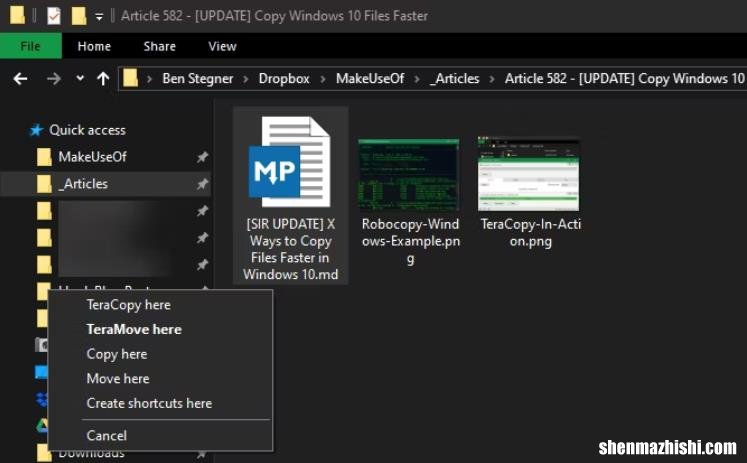Click the title bar folder icon
Viewport: 747px width, 463px height.
[x=17, y=15]
